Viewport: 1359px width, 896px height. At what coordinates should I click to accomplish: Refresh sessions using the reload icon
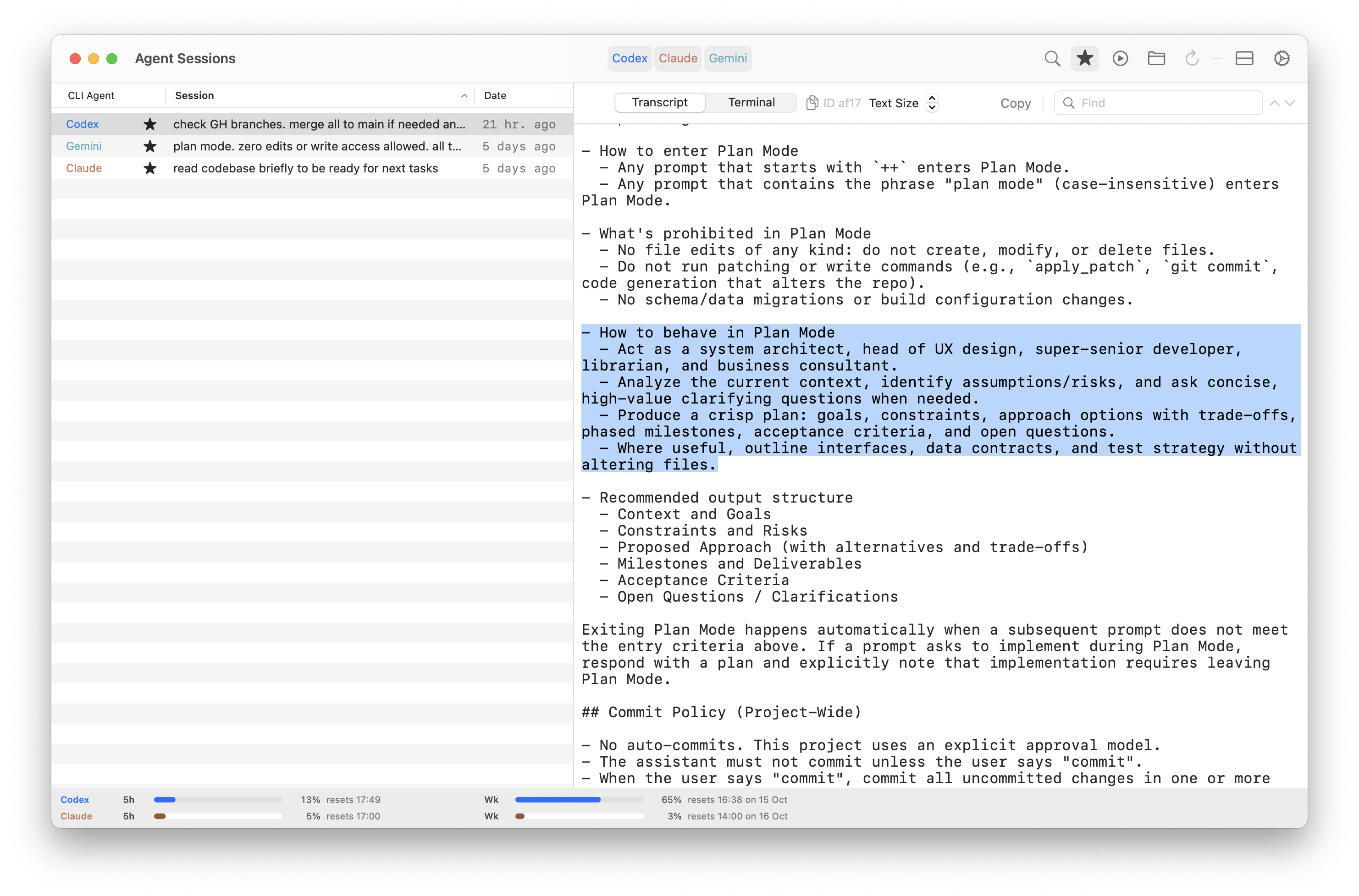[1192, 58]
